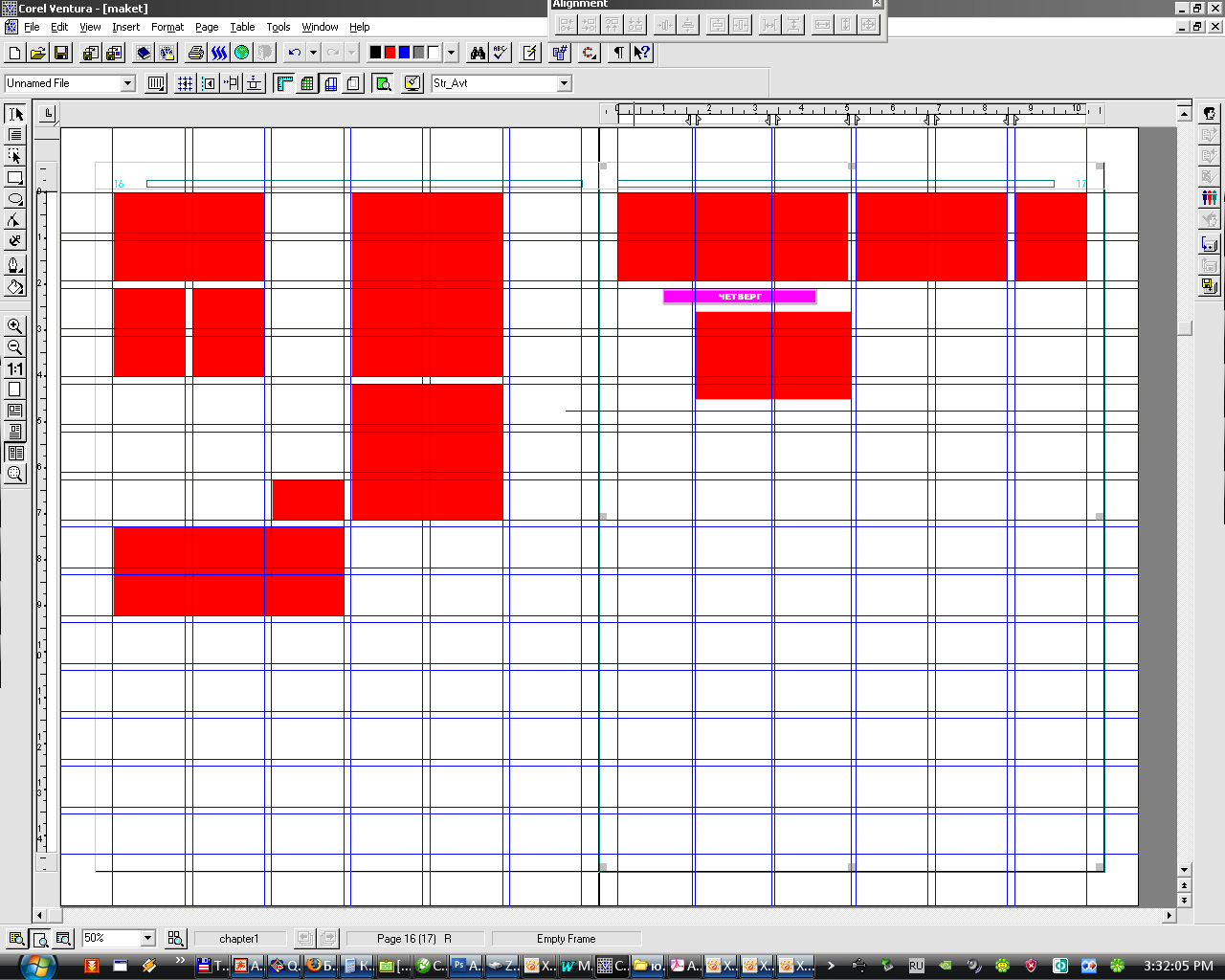Toggle the green grid display button
This screenshot has width=1225, height=980.
point(307,83)
